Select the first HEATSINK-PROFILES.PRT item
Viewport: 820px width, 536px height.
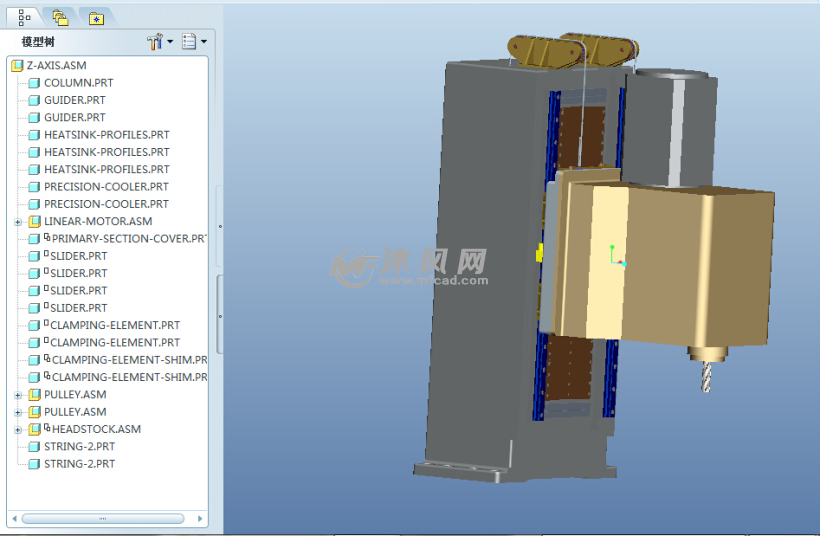[x=106, y=135]
